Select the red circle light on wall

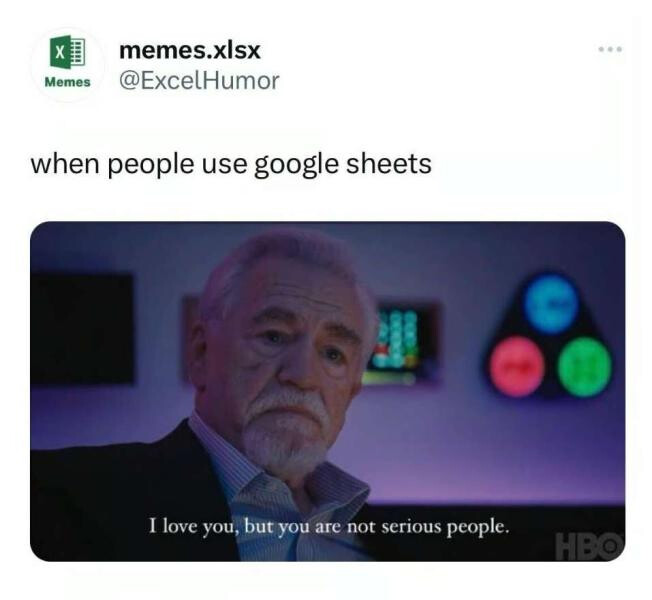pos(517,366)
